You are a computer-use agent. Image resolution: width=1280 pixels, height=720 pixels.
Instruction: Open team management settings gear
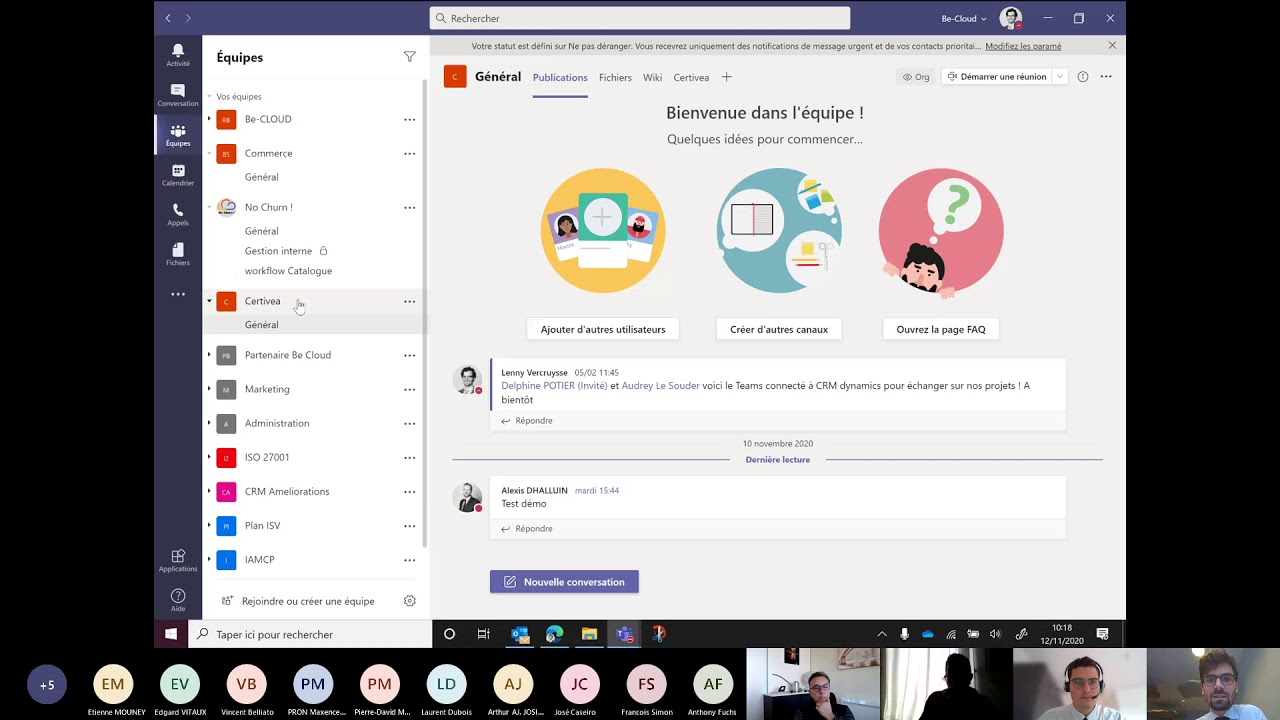pos(410,601)
